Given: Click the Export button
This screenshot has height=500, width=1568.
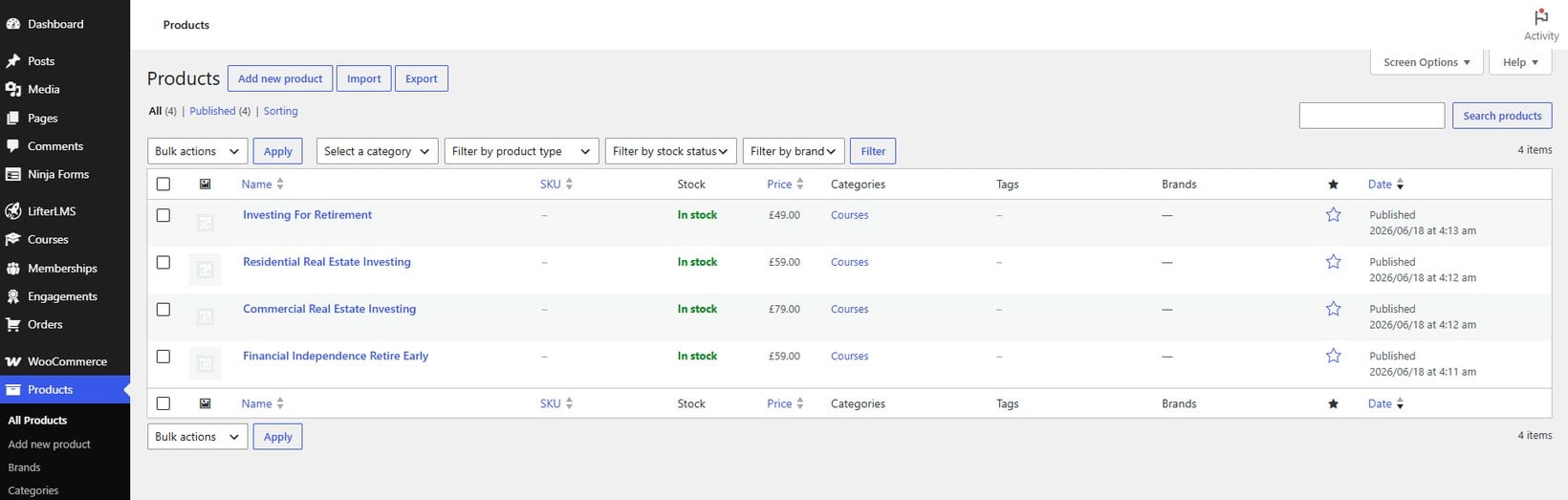Looking at the screenshot, I should (x=421, y=78).
